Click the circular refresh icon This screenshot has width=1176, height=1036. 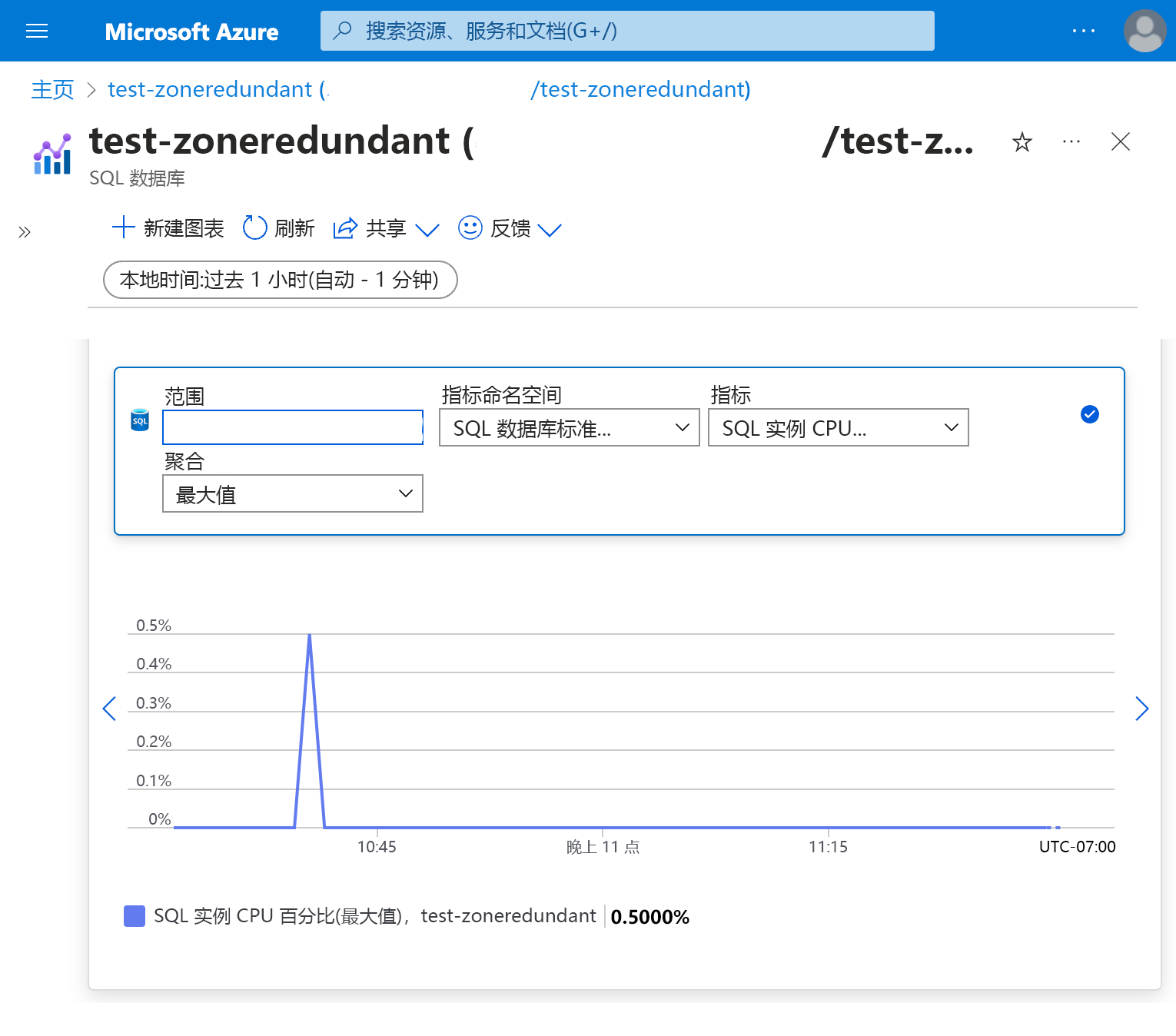254,227
